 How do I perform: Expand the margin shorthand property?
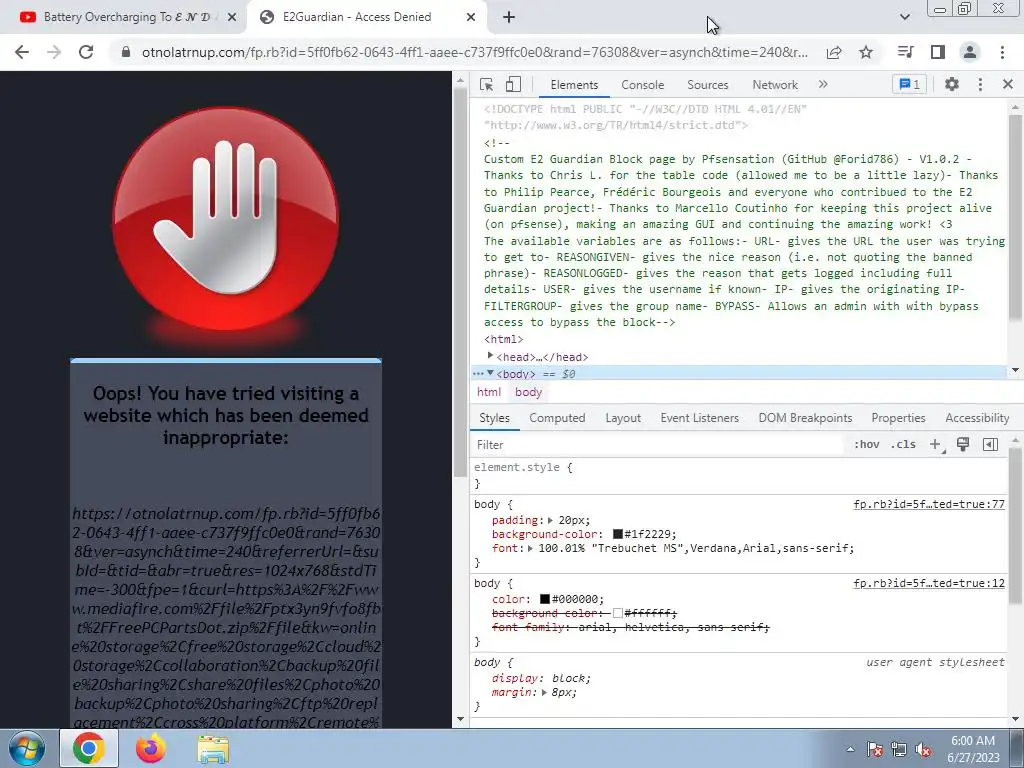(x=543, y=693)
